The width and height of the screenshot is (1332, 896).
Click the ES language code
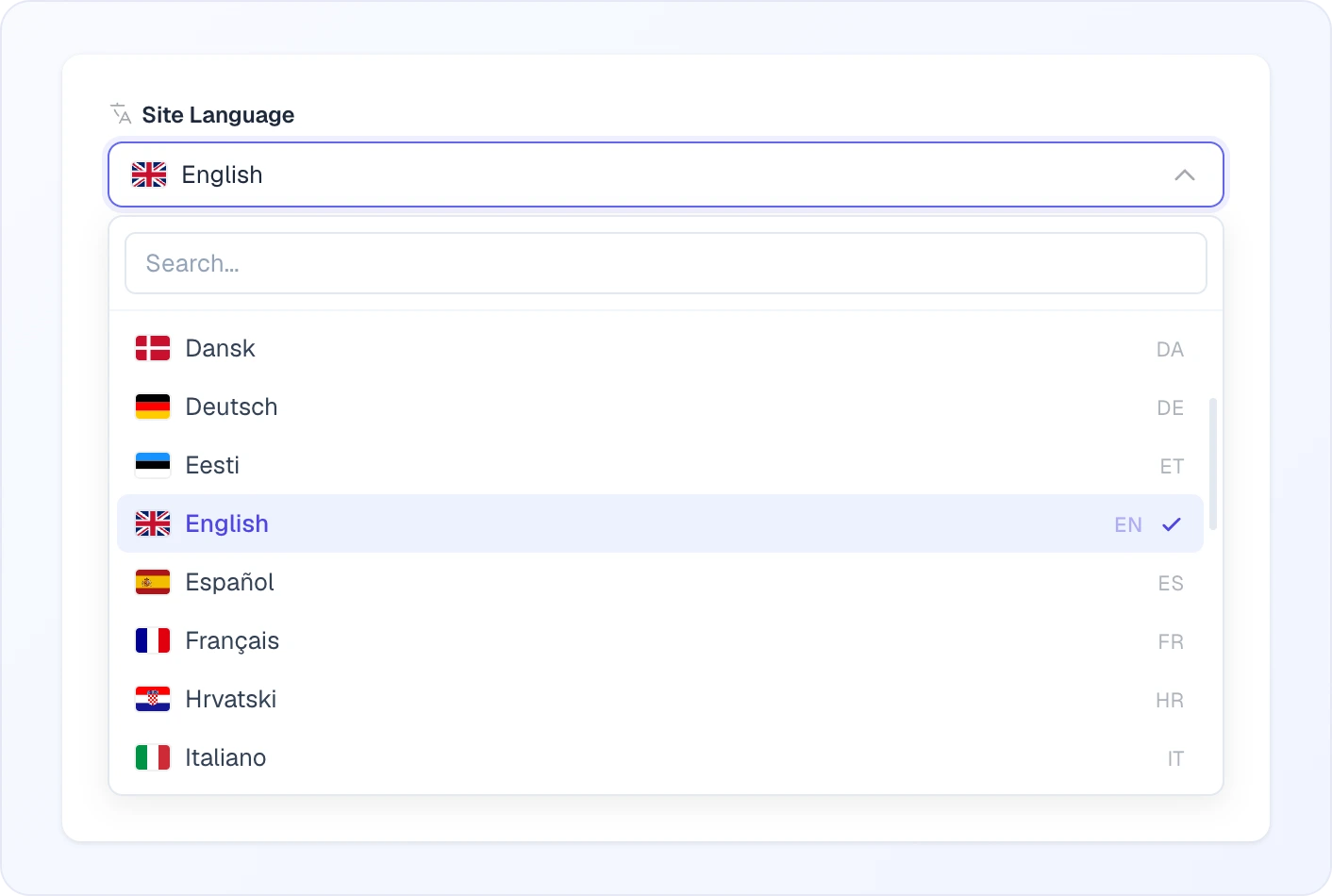1171,584
